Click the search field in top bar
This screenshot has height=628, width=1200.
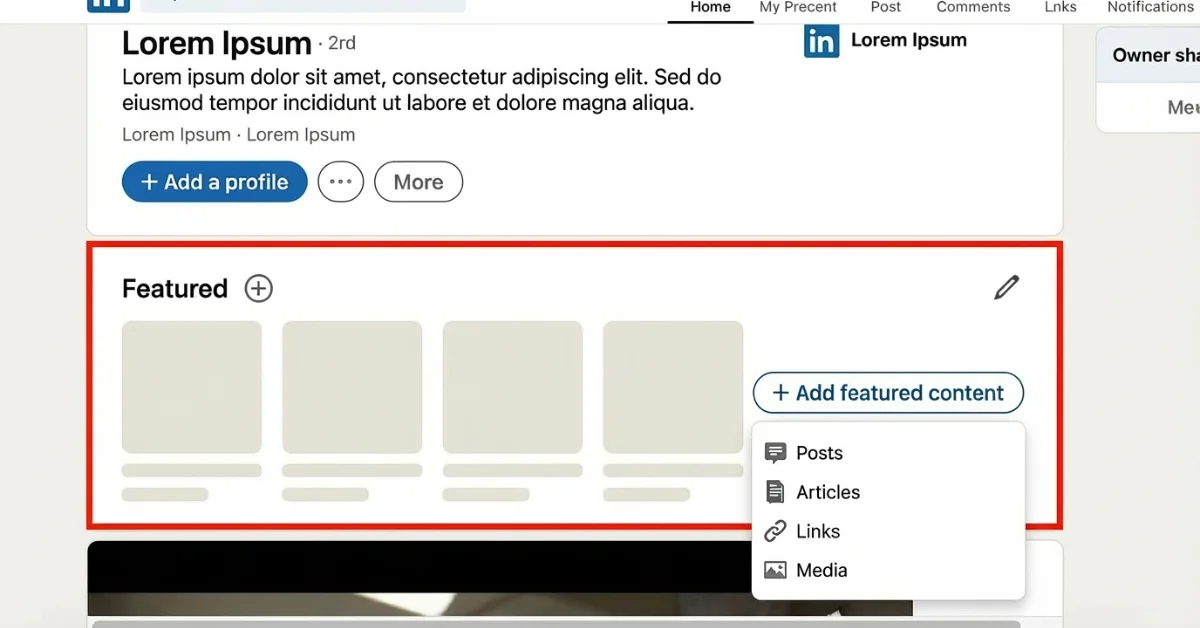point(302,6)
